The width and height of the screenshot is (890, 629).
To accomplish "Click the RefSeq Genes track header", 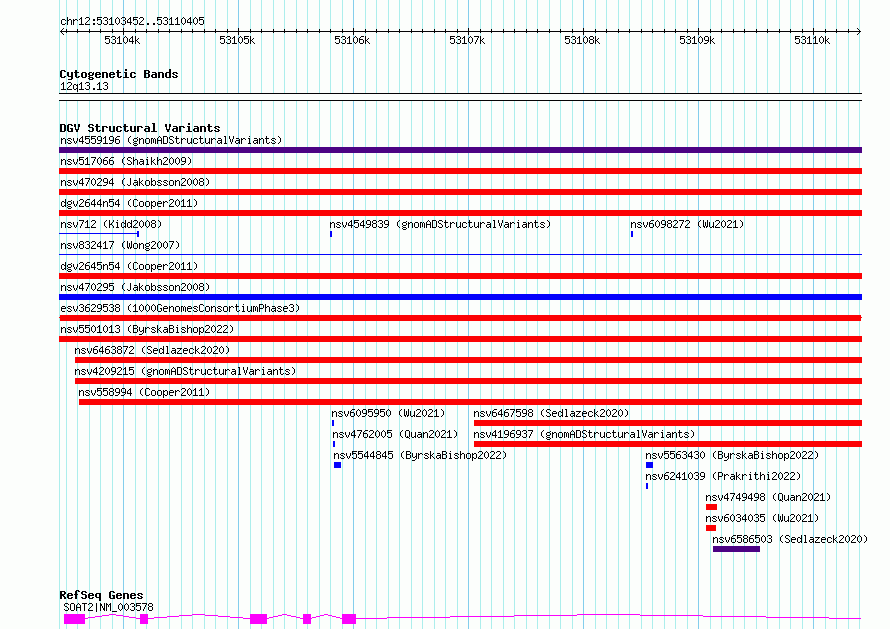I will [101, 595].
